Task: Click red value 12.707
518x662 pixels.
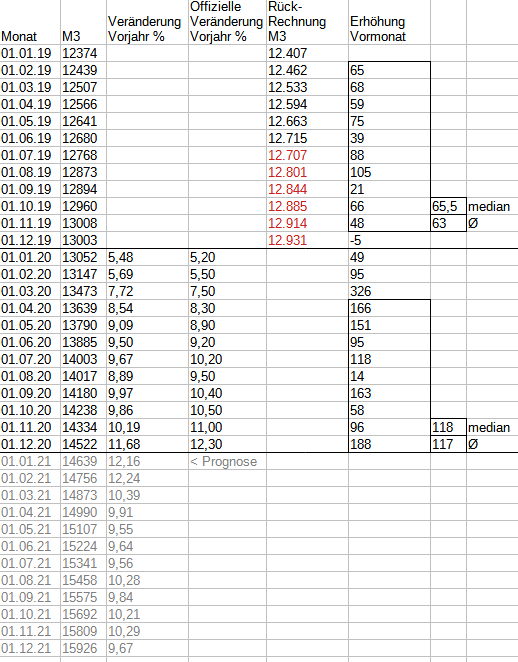Action: pyautogui.click(x=307, y=155)
